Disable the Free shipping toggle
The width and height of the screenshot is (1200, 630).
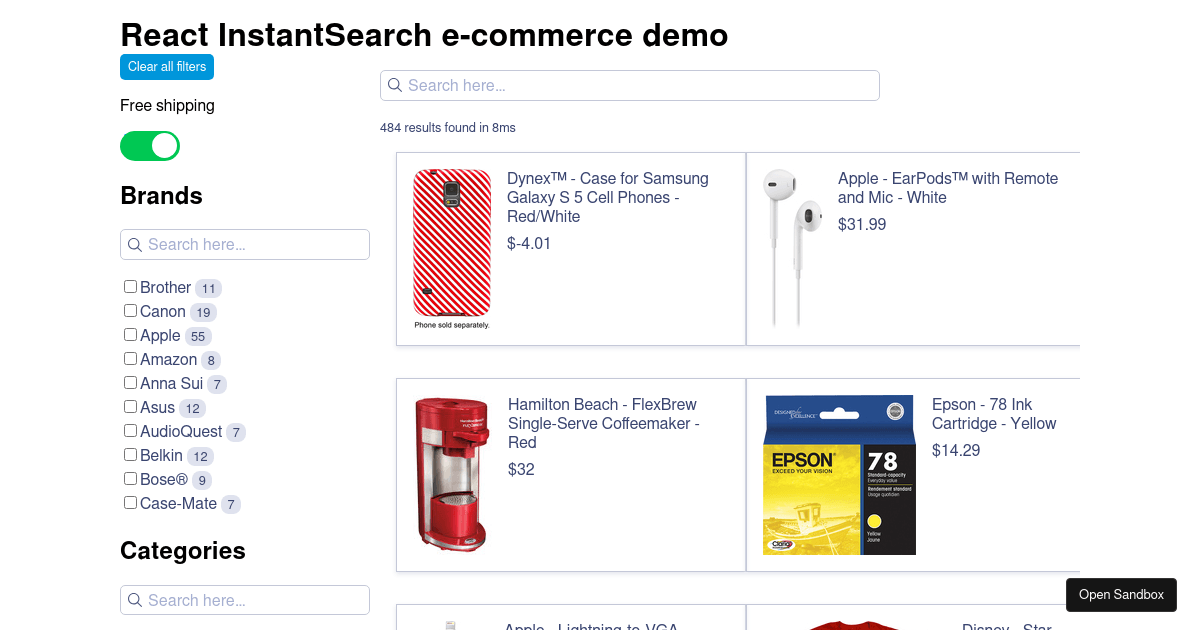(x=150, y=146)
